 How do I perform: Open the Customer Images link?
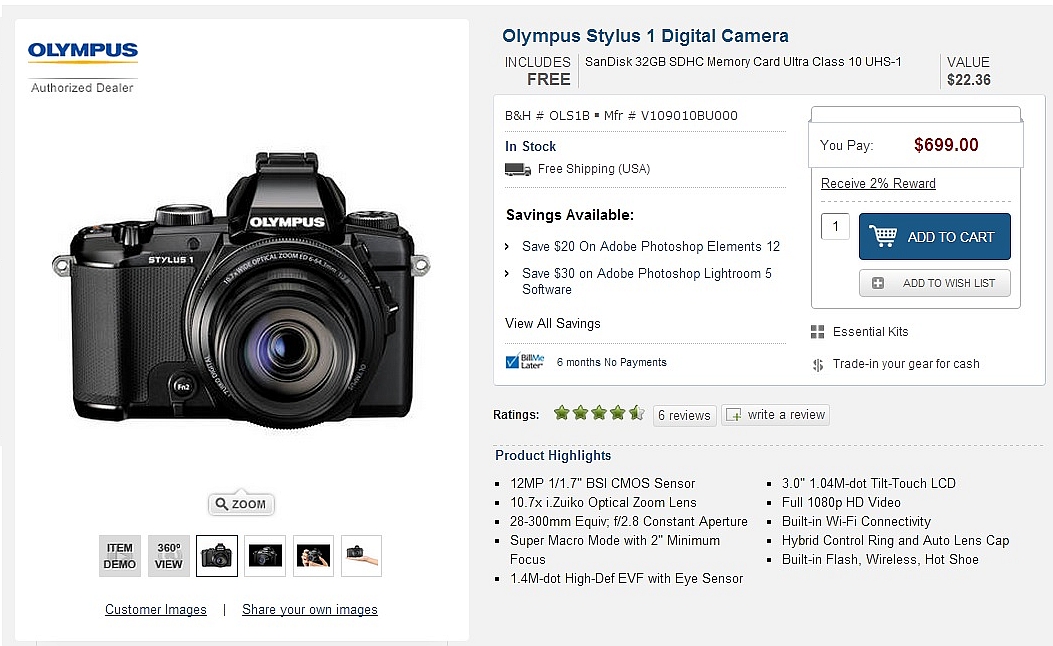(156, 609)
